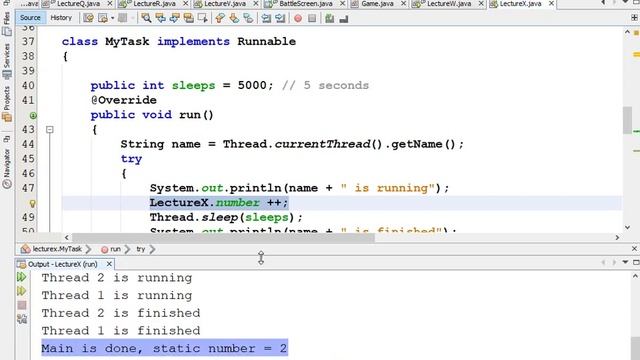Click the Output settings icon
Viewport: 640px width, 360px height.
(x=22, y=319)
